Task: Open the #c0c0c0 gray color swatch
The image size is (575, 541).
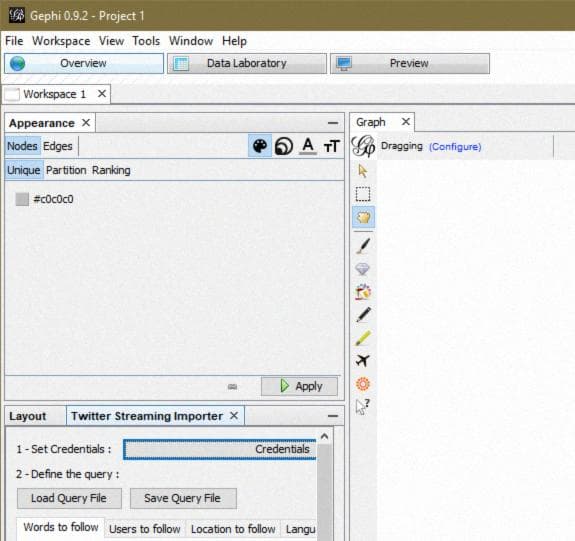Action: [22, 199]
